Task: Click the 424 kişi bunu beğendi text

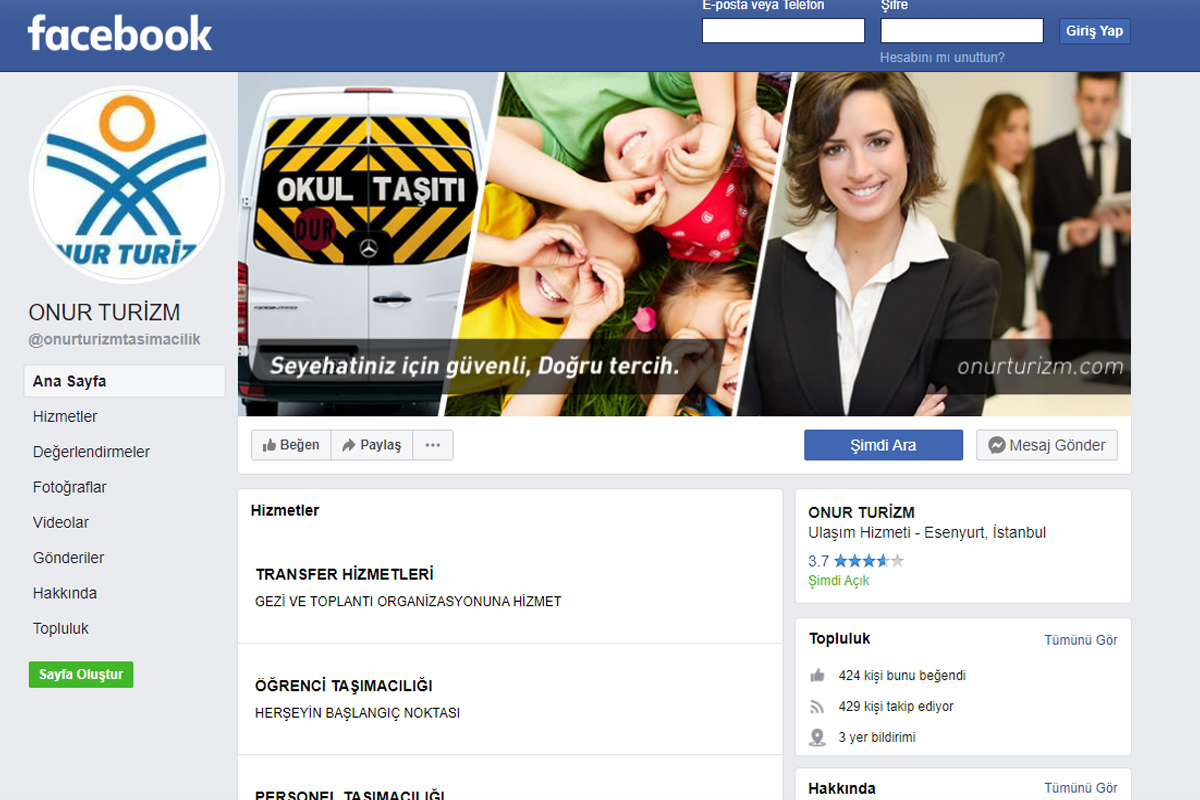Action: (902, 676)
